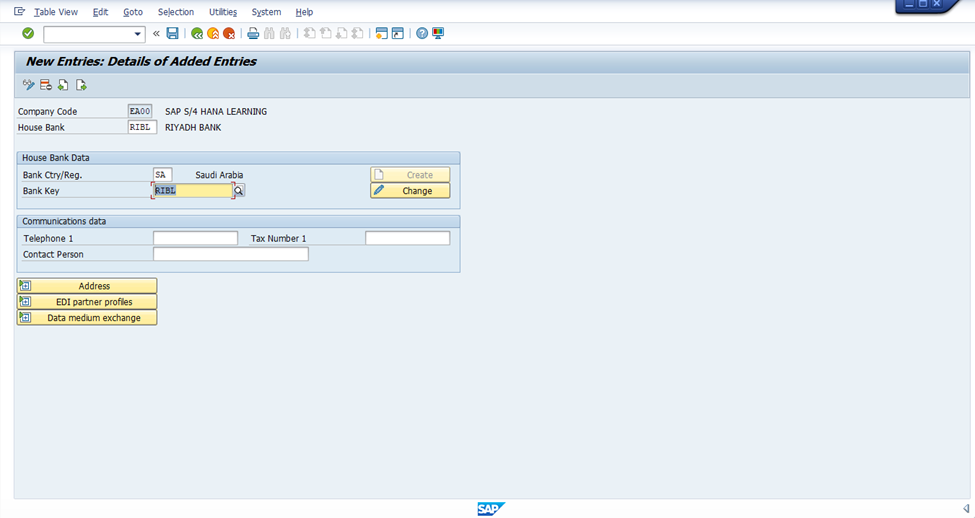Click into the command input field

coord(88,34)
